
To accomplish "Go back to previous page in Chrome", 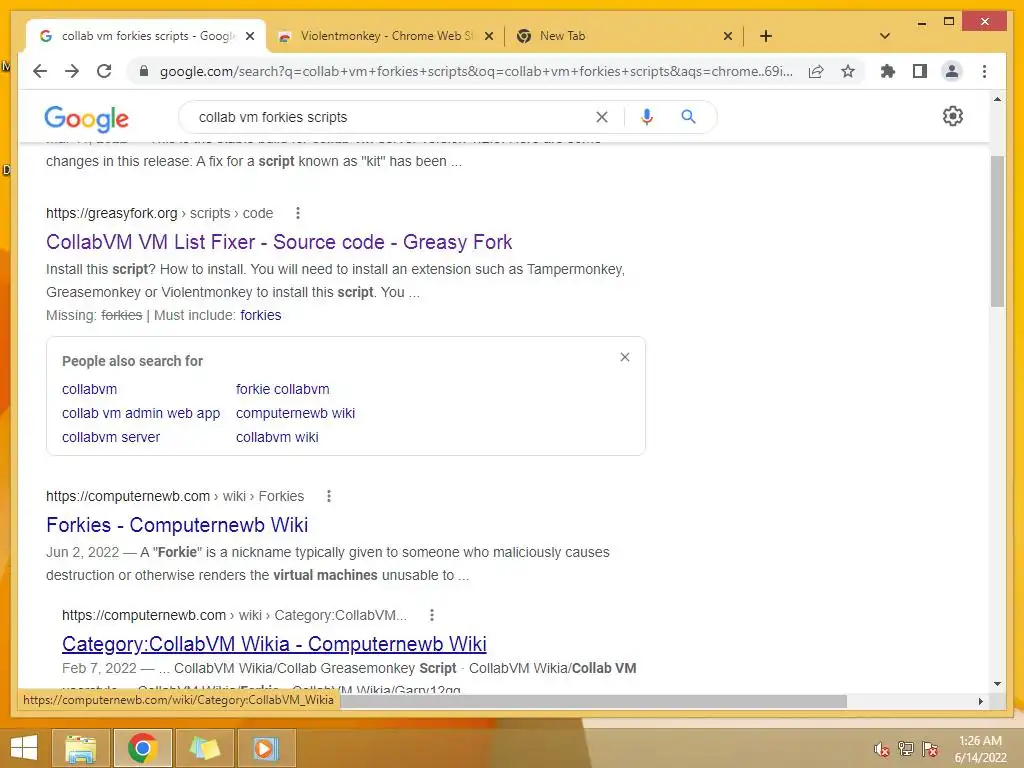I will pyautogui.click(x=40, y=71).
